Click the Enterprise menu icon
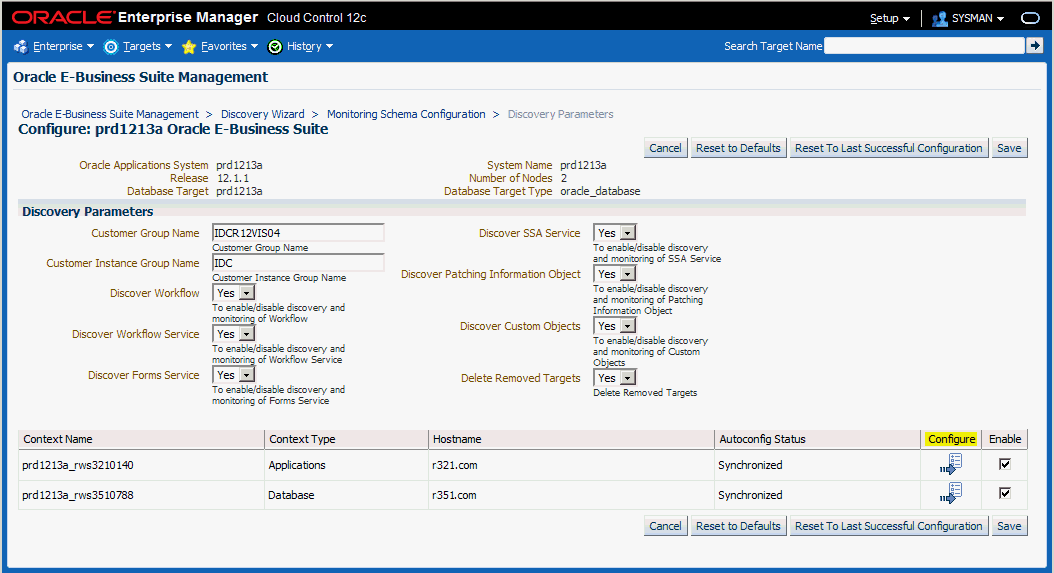This screenshot has width=1054, height=573. coord(21,46)
